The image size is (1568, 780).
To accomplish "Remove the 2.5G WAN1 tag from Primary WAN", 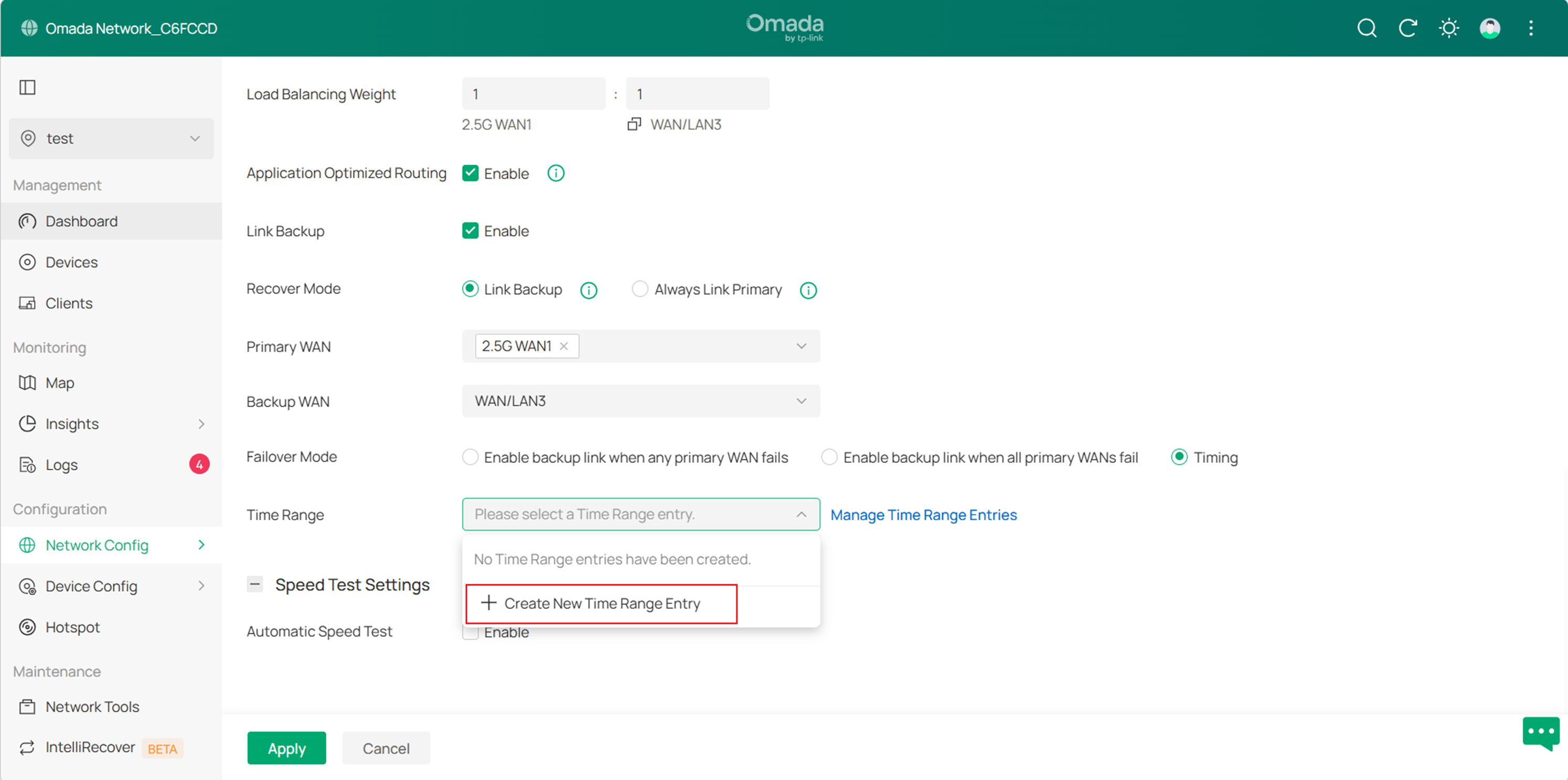I will click(563, 346).
